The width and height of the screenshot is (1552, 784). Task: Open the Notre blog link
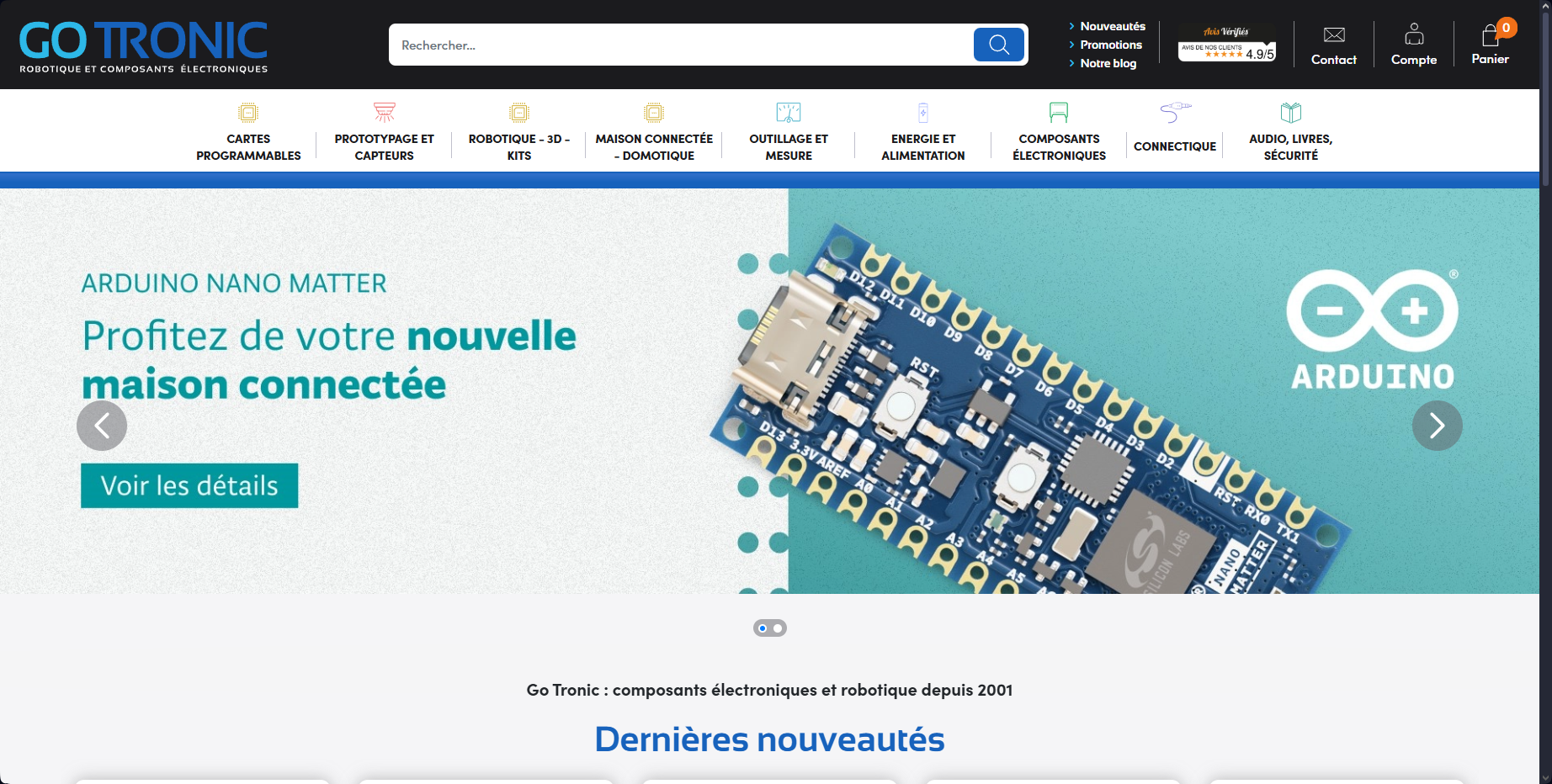(1108, 63)
